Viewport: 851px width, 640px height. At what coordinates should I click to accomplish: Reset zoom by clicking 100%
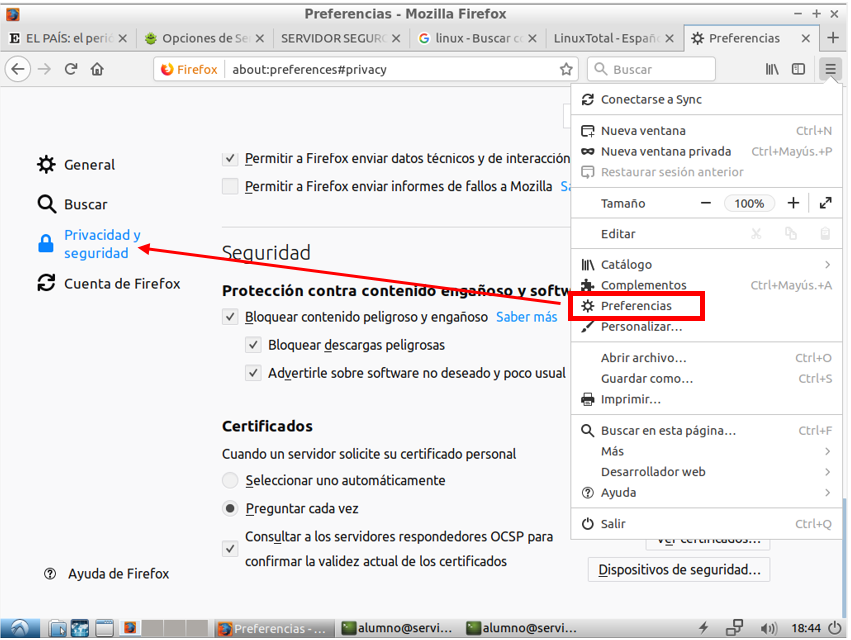tap(750, 204)
